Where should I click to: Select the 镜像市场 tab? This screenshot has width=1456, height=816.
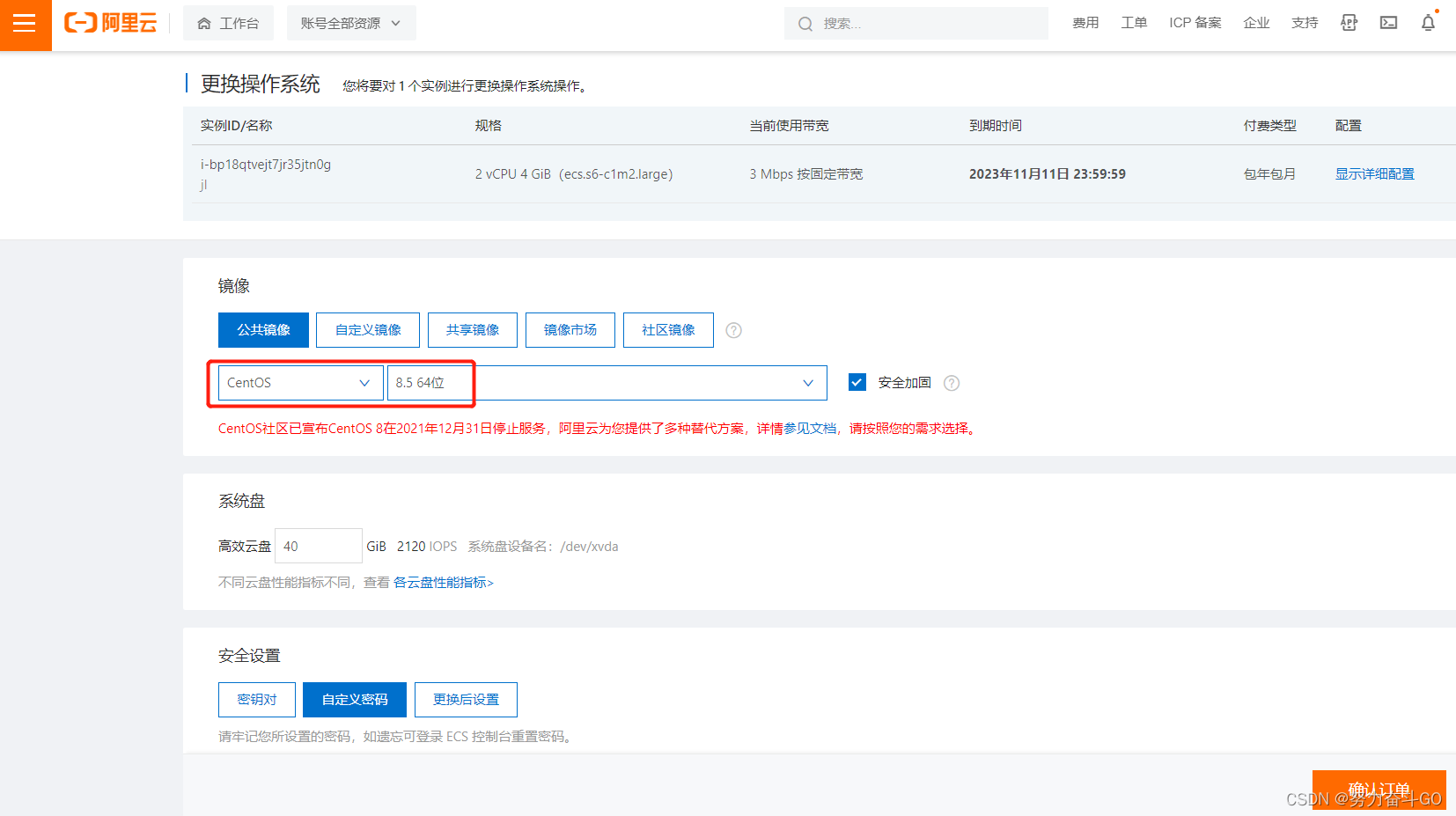[570, 330]
